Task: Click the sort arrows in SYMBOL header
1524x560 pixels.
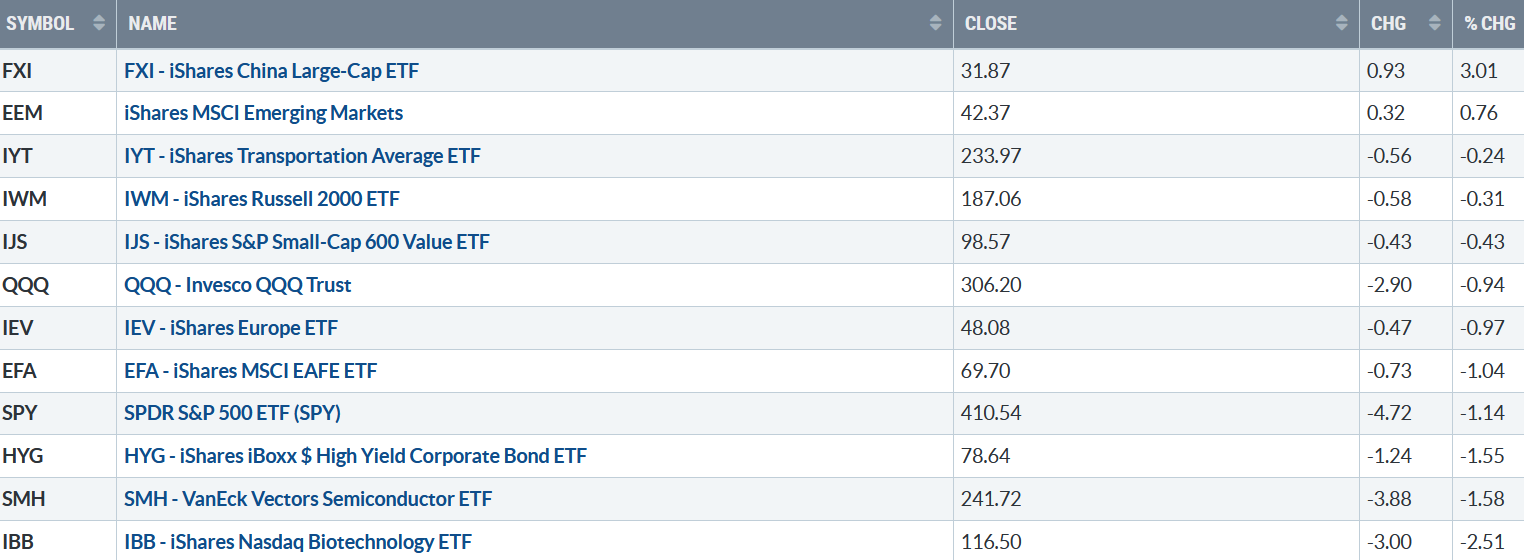Action: click(x=99, y=23)
